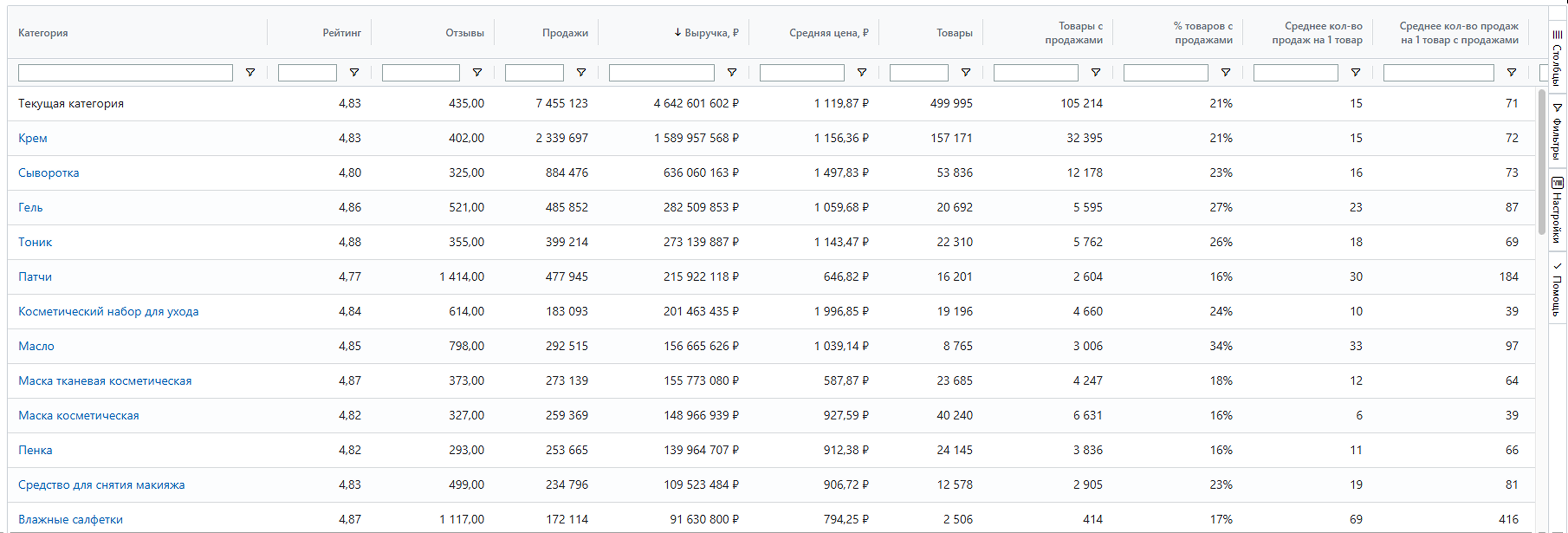Open the Гель category link
1568x533 pixels.
(x=30, y=208)
